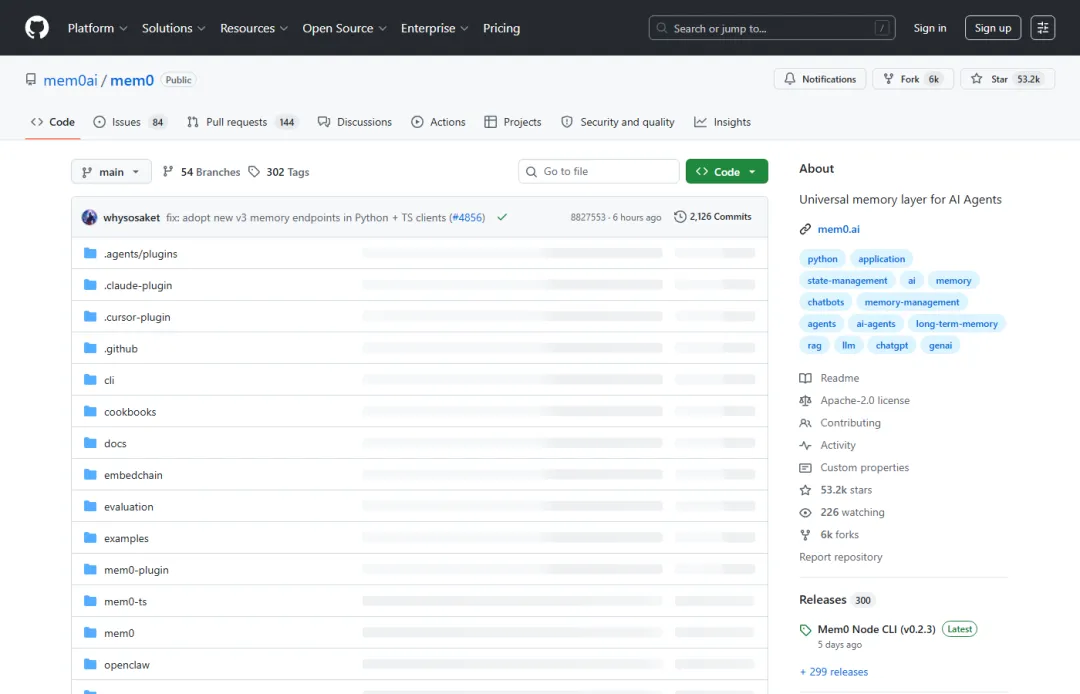Click the tag icon beside Mem0 Node CLI release
The image size is (1080, 694).
805,629
